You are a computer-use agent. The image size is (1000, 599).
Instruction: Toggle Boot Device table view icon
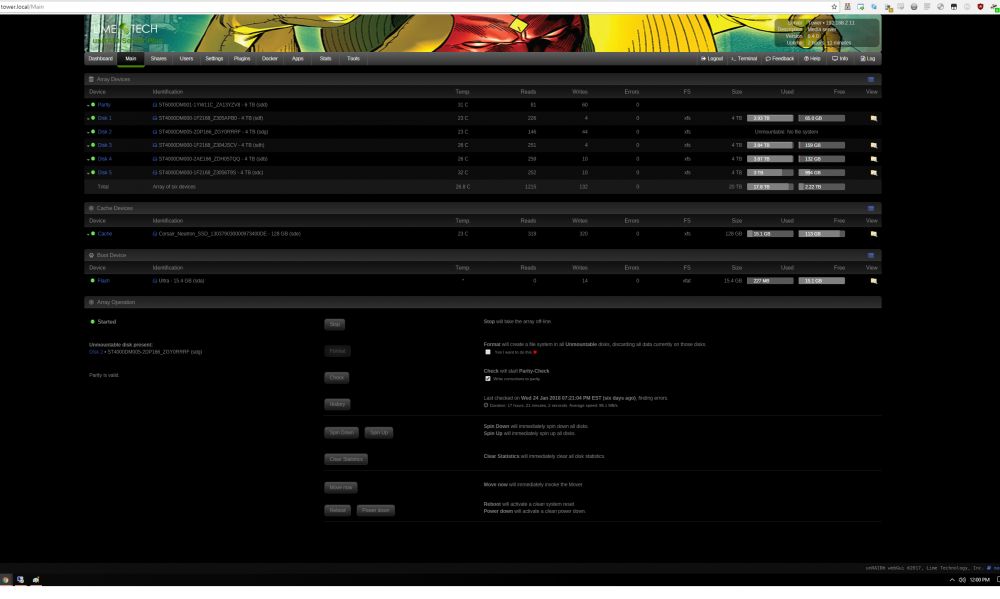[x=871, y=256]
